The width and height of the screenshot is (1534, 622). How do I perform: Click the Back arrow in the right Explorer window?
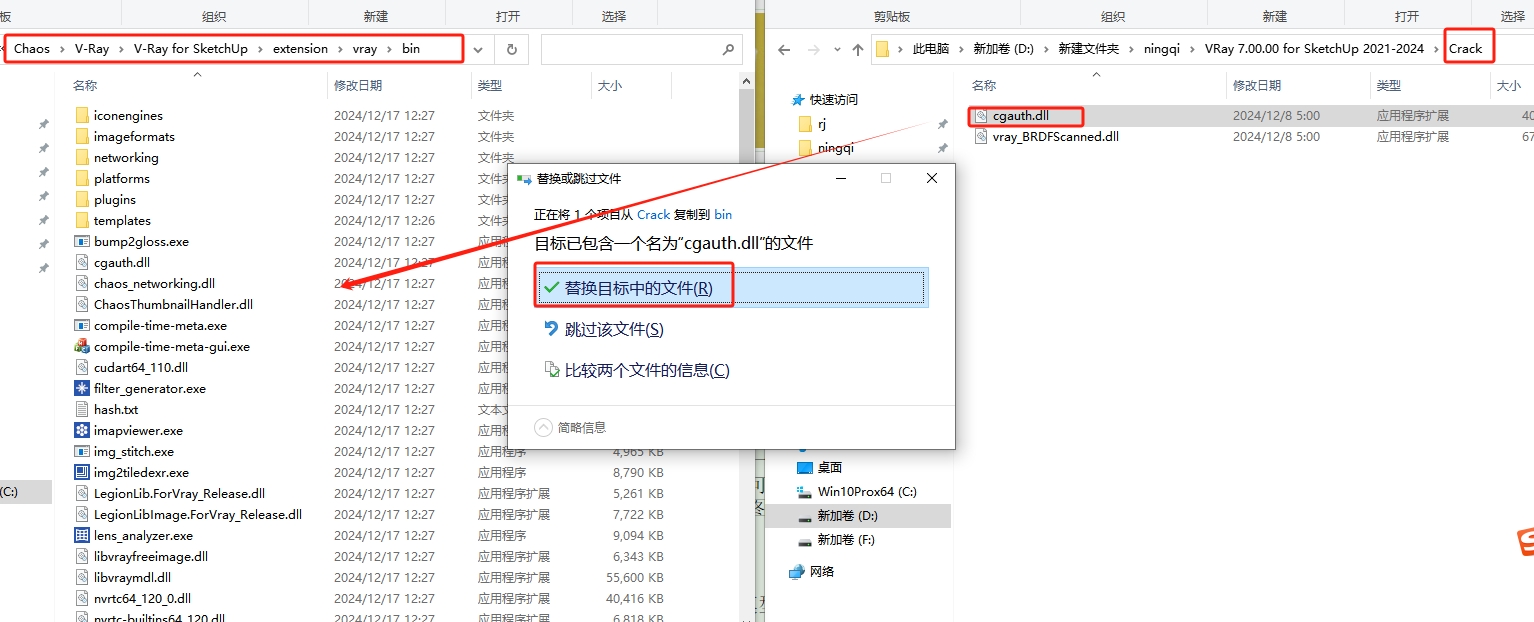(x=784, y=49)
